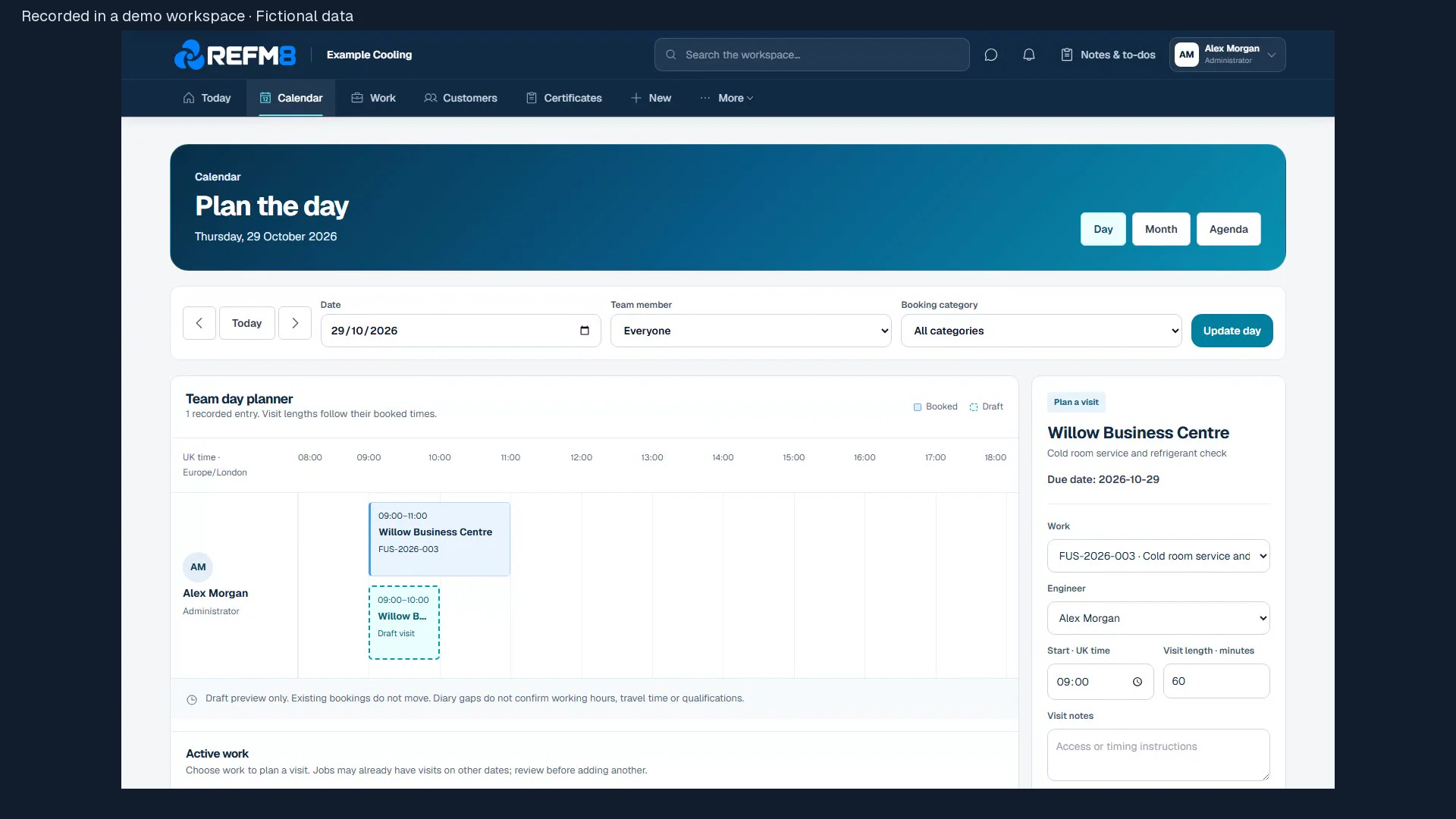Open the date picker calendar icon
The height and width of the screenshot is (819, 1456).
click(x=585, y=331)
